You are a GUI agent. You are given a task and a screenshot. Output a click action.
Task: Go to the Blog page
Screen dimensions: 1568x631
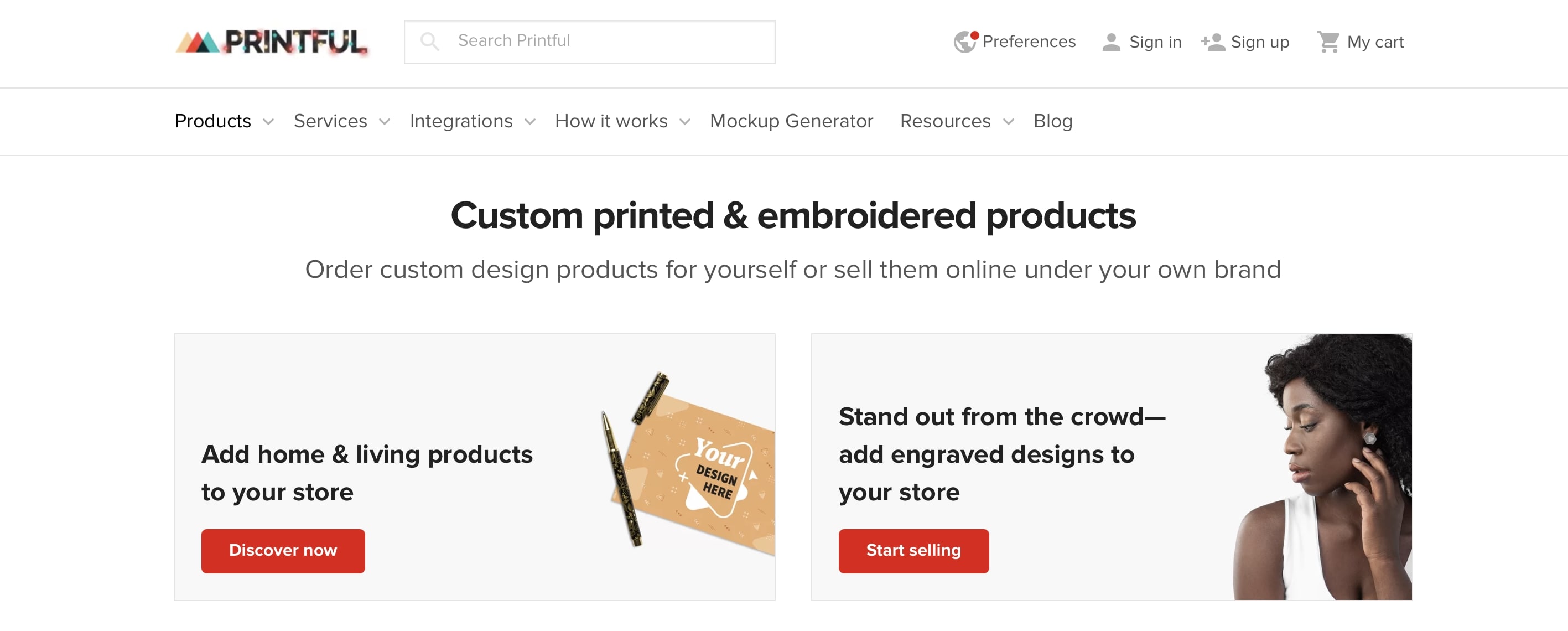click(x=1052, y=121)
